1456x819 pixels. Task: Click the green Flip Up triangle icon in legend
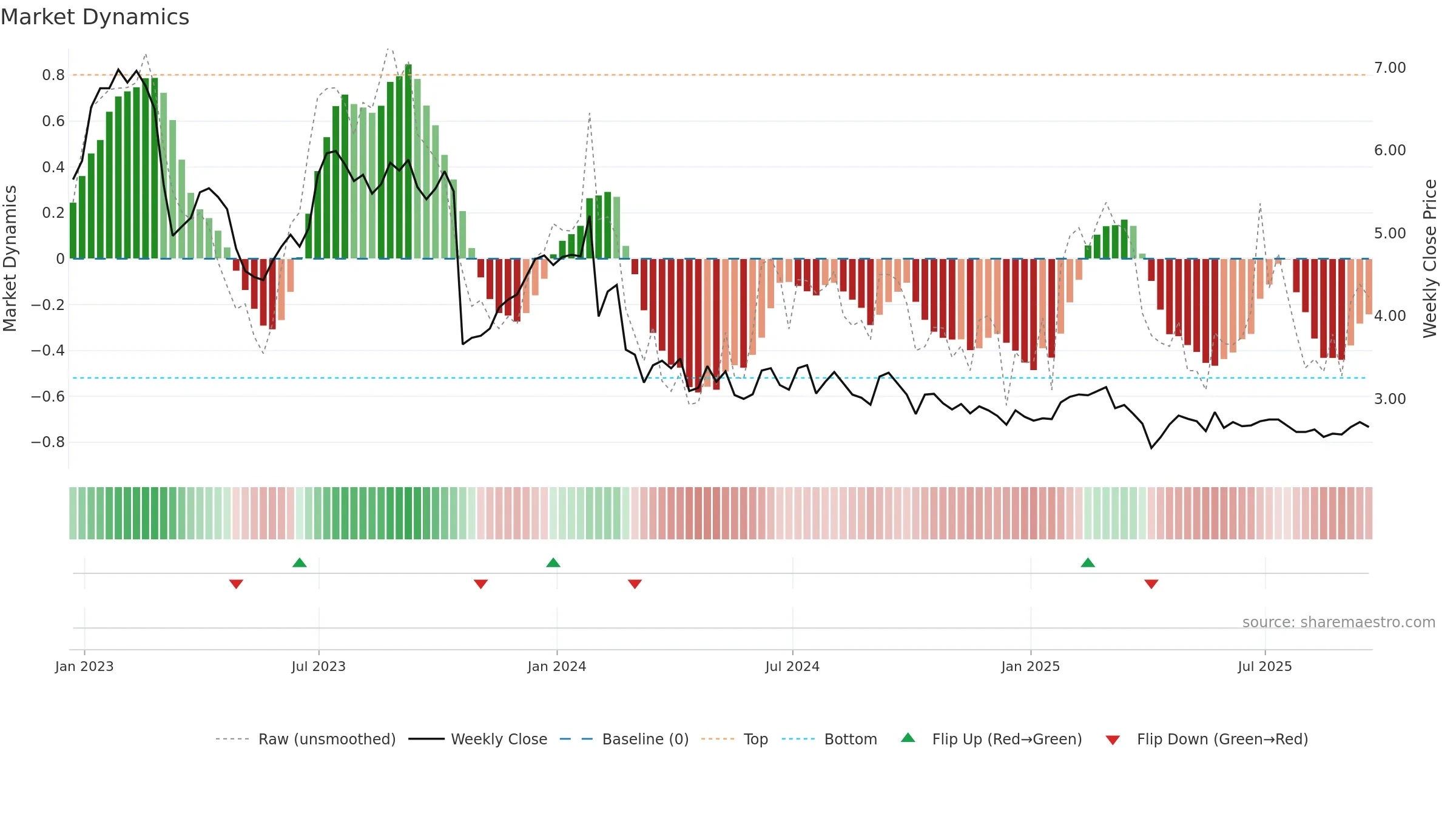(x=908, y=738)
